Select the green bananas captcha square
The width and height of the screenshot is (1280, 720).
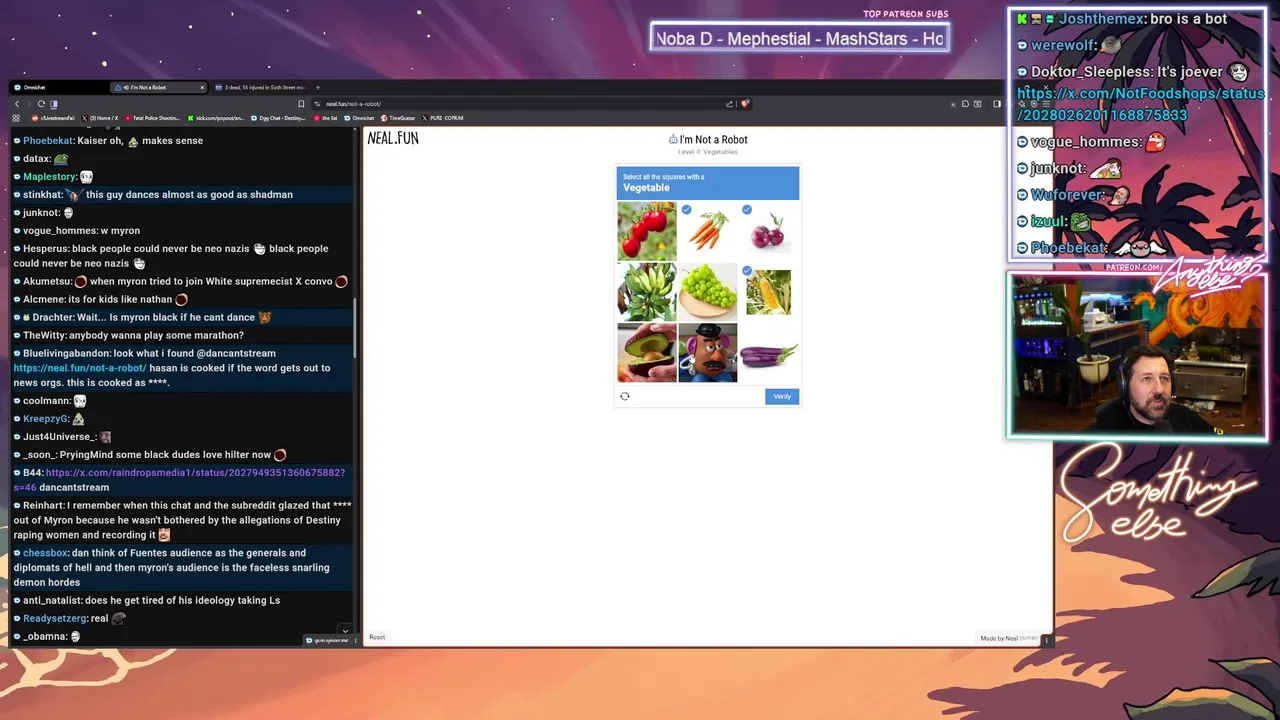[647, 292]
